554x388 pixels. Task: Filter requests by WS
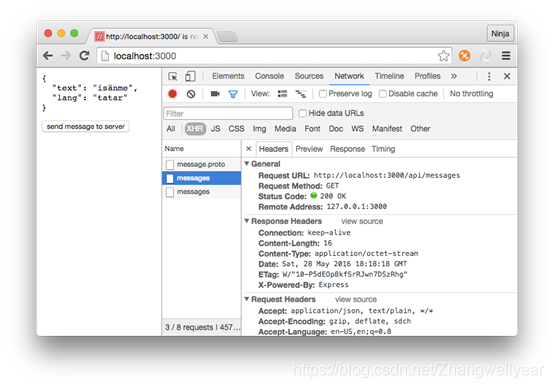pos(357,129)
